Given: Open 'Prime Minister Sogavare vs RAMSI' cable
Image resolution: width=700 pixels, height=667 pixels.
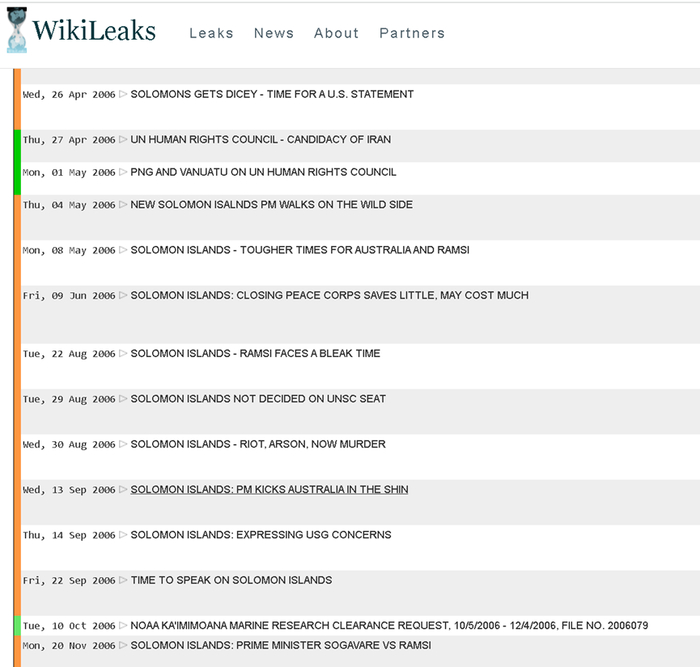Looking at the screenshot, I should 280,646.
